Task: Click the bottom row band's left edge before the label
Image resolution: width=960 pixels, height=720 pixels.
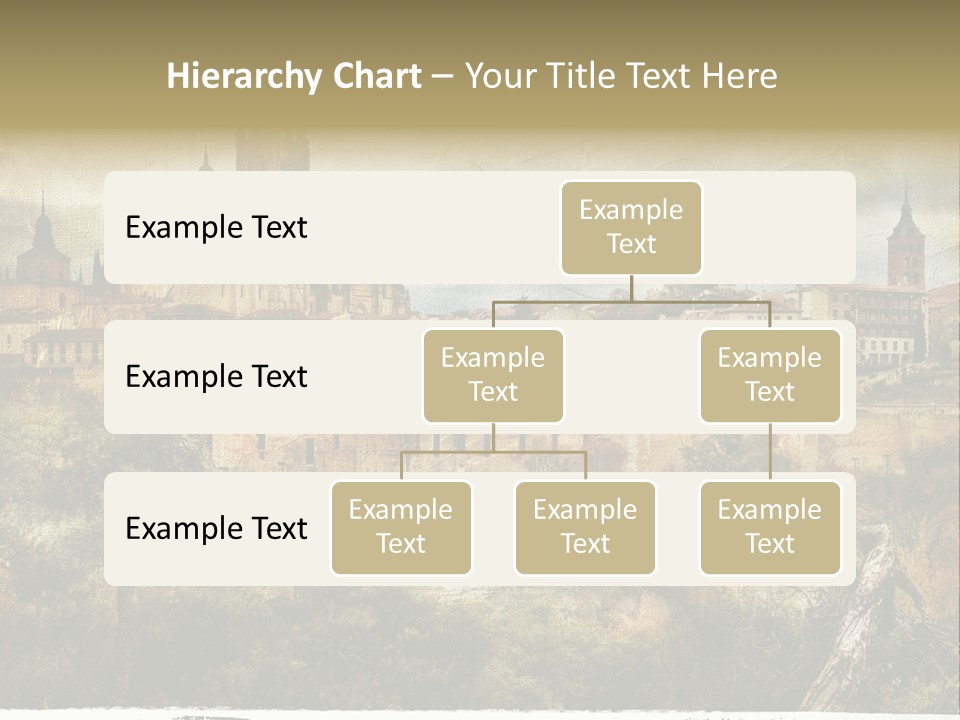Action: click(114, 528)
